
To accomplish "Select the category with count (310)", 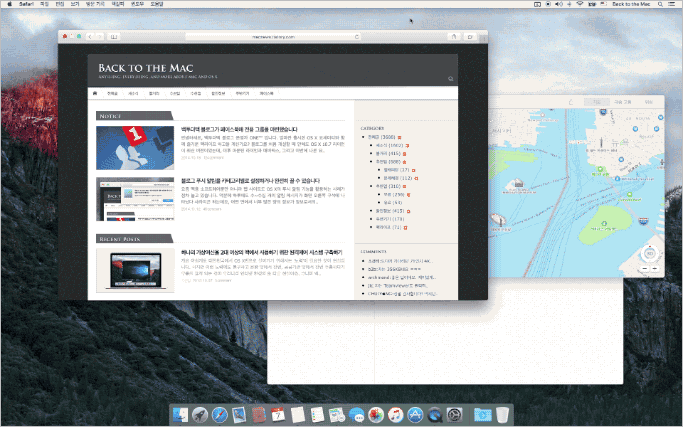I will (x=388, y=186).
